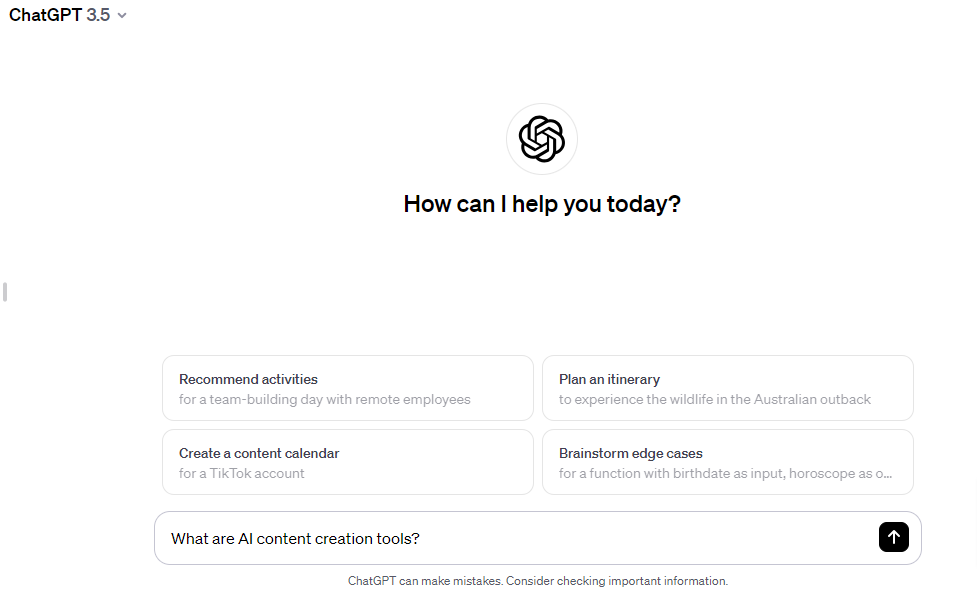Click the chevron arrow beside ChatGPT 3.5

pyautogui.click(x=122, y=16)
